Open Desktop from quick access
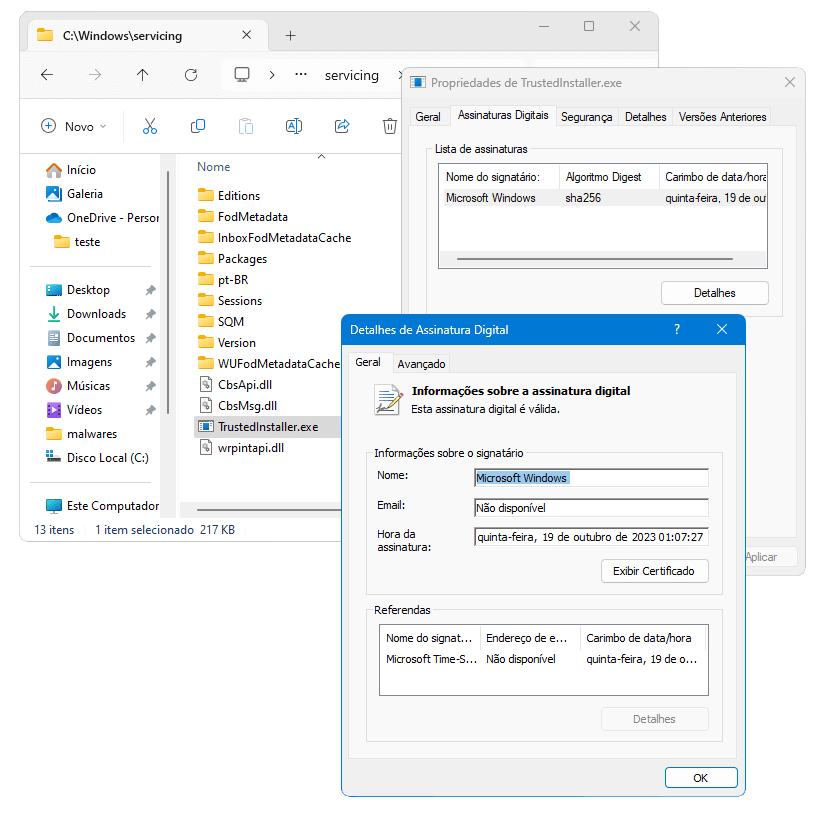Image resolution: width=818 pixels, height=816 pixels. (x=78, y=290)
